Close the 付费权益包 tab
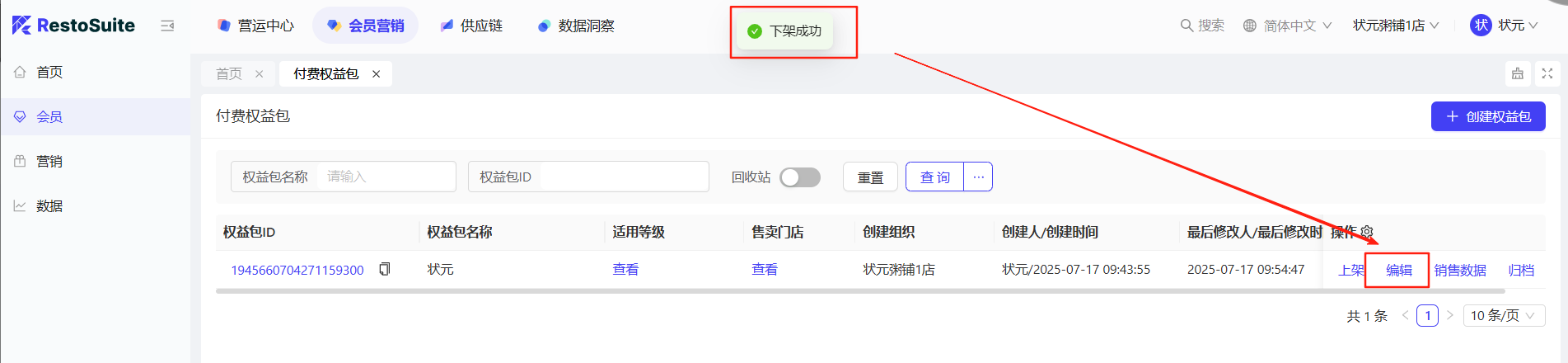The image size is (1568, 363). point(377,74)
